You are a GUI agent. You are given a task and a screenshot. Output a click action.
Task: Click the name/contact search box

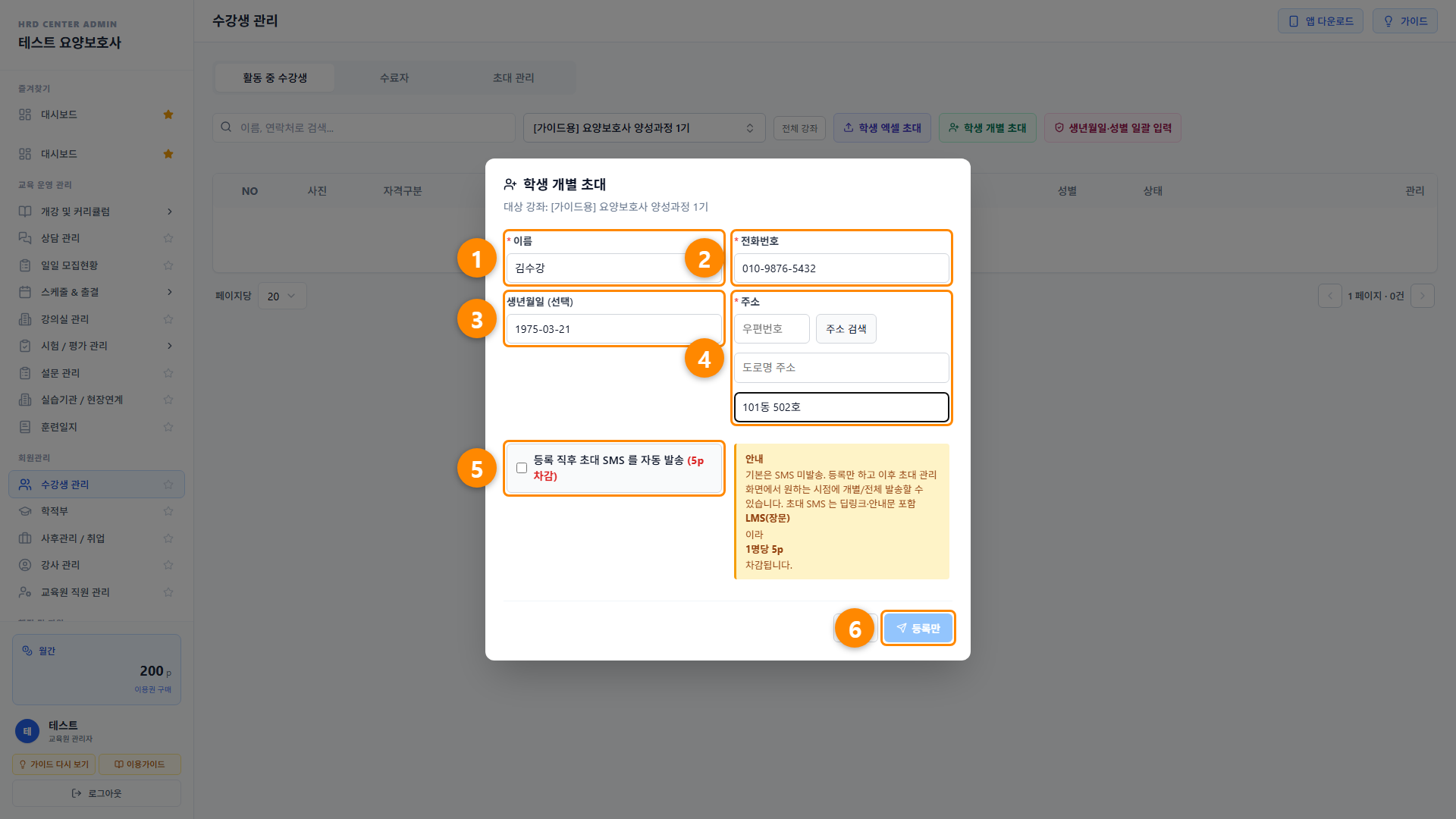tap(364, 127)
